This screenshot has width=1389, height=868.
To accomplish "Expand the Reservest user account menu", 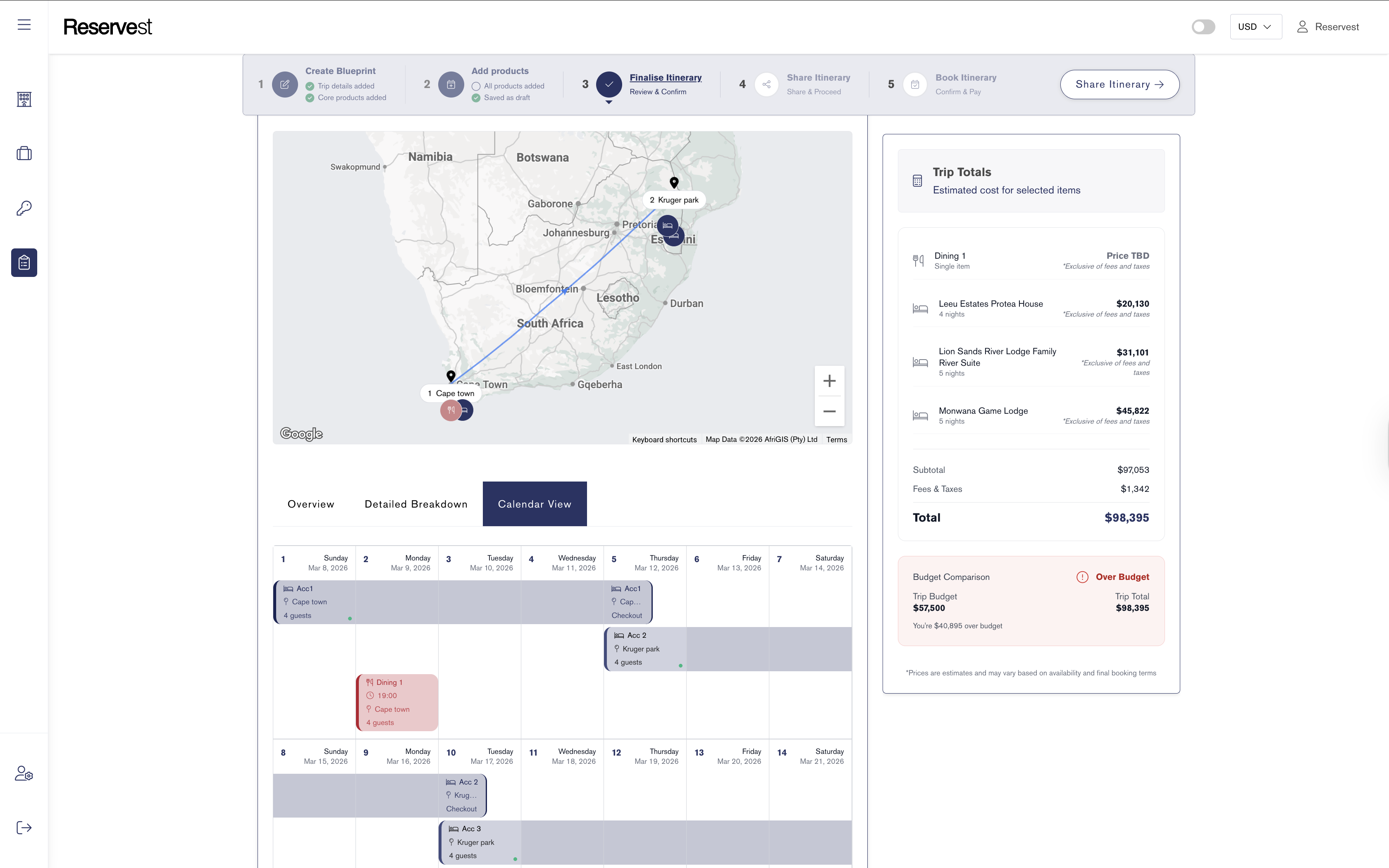I will [x=1327, y=27].
